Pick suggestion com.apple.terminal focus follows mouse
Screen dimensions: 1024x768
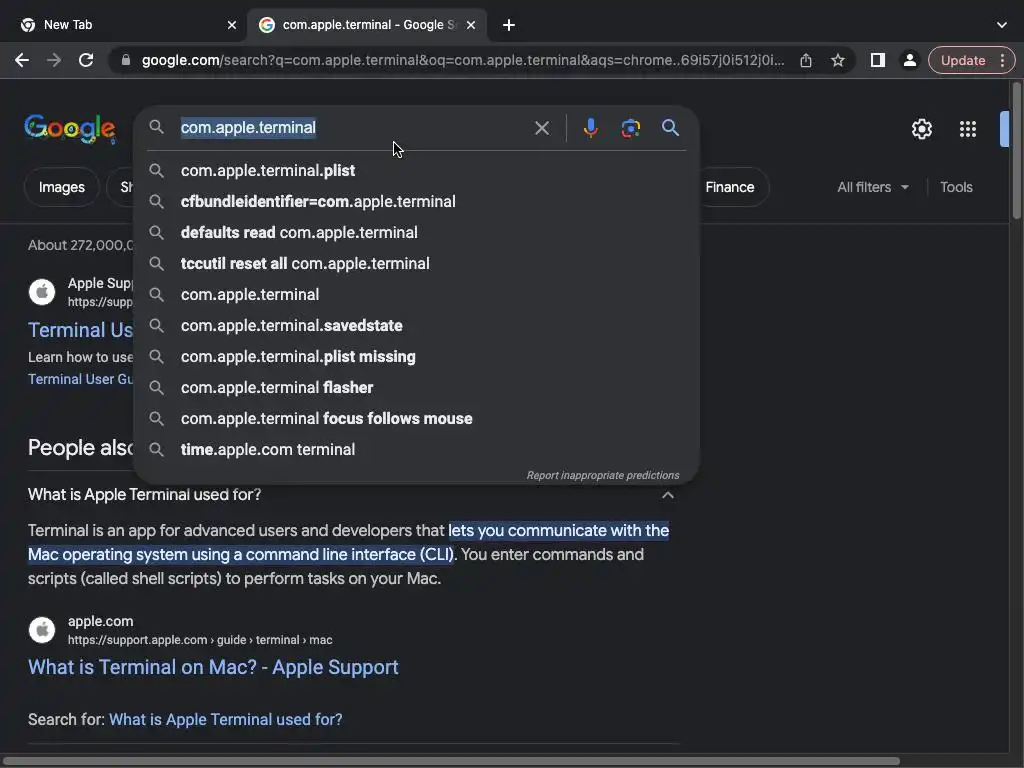pyautogui.click(x=416, y=419)
